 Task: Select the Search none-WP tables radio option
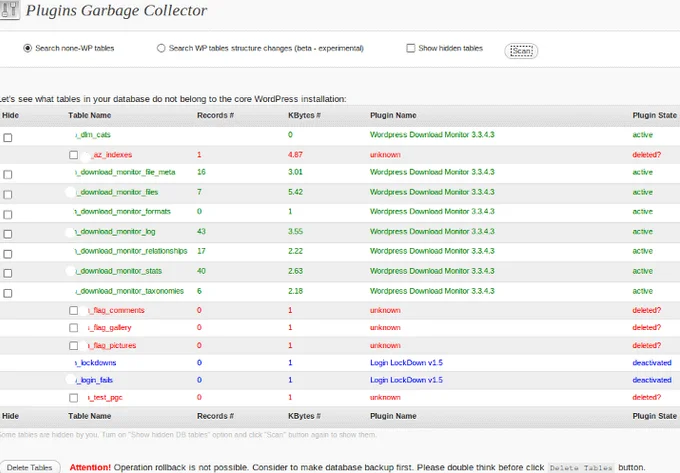pos(27,48)
